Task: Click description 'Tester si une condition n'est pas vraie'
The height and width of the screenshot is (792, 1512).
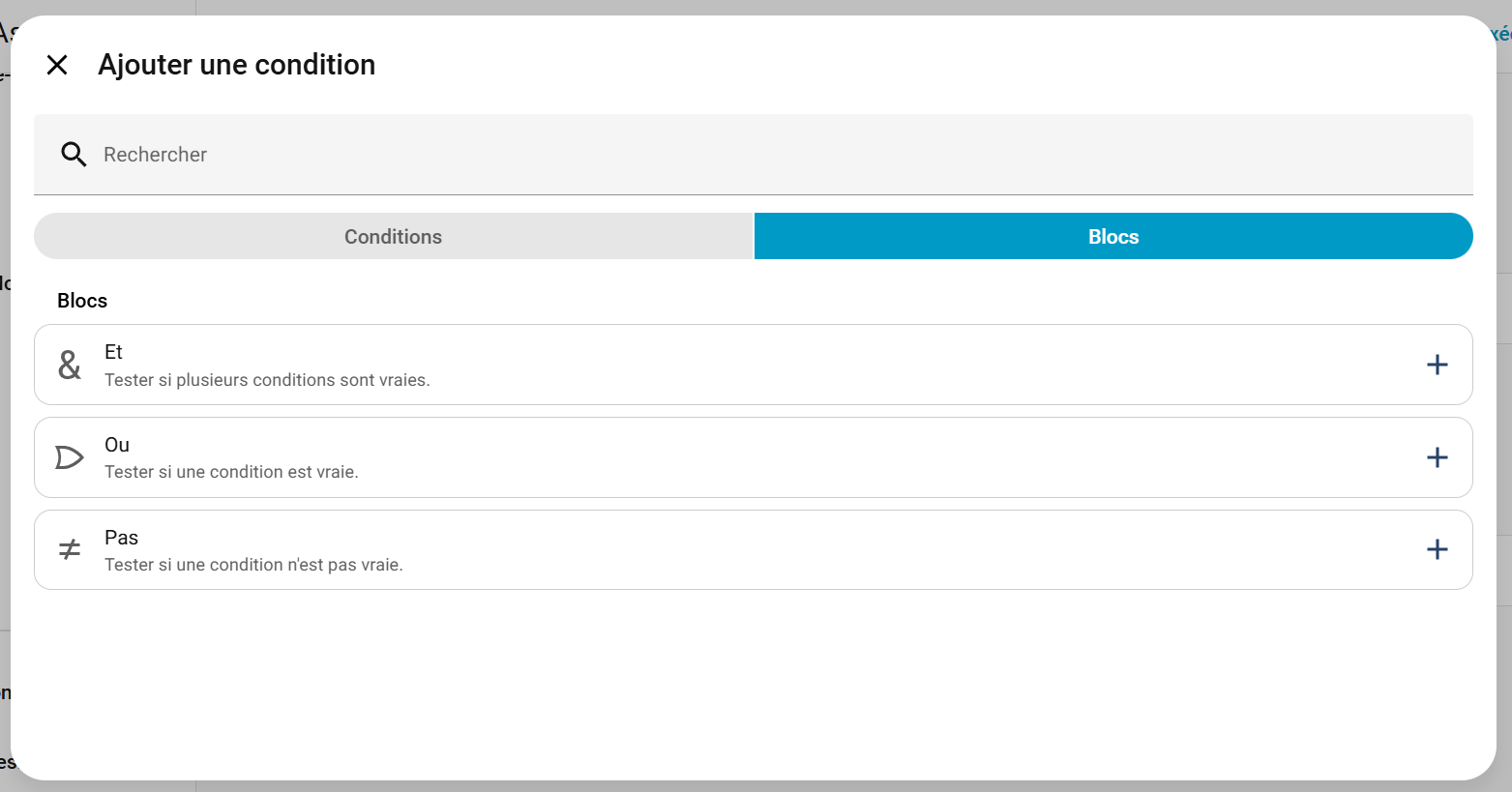Action: (253, 565)
